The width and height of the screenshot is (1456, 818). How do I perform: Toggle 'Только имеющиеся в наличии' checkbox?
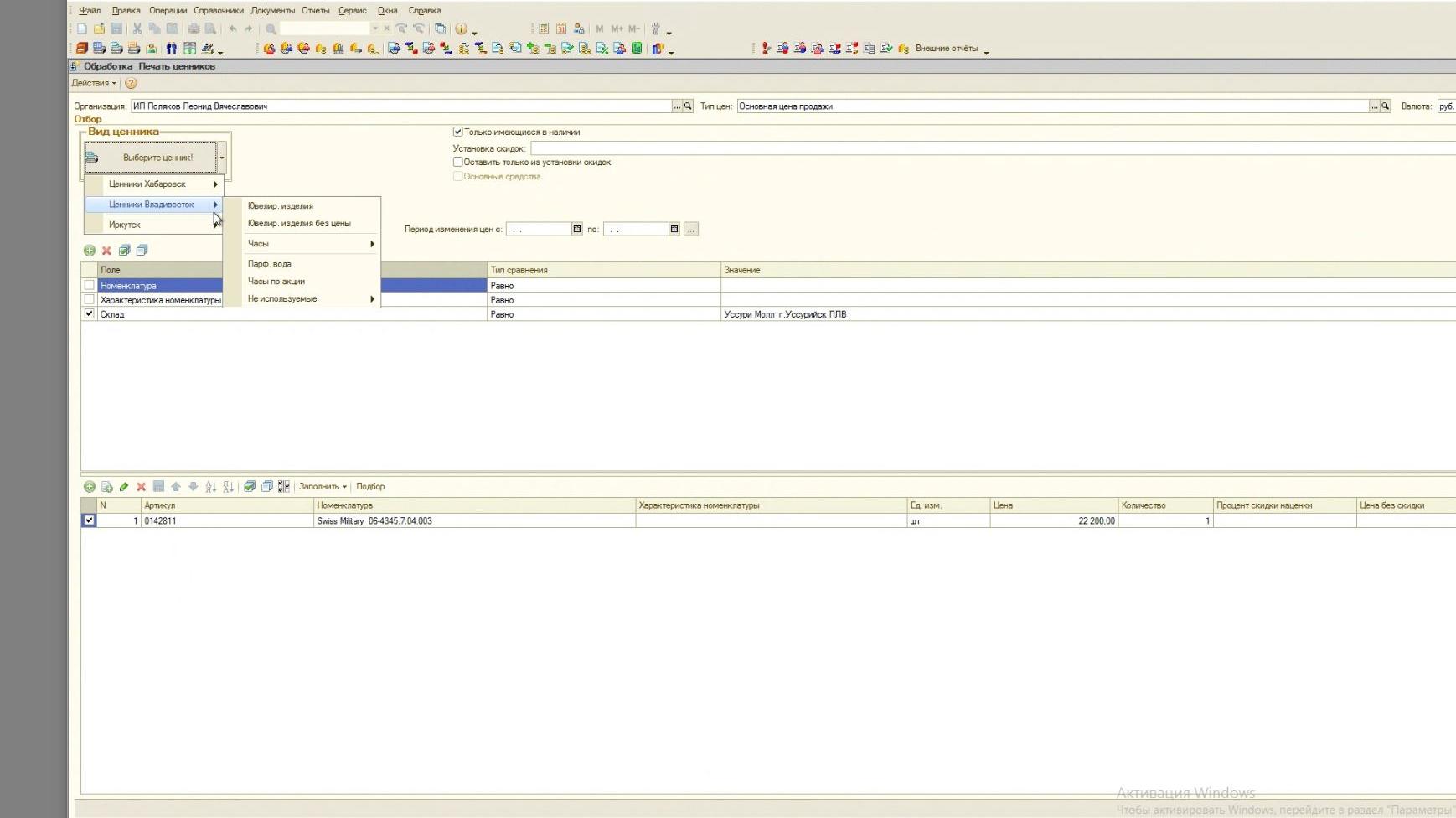click(457, 132)
